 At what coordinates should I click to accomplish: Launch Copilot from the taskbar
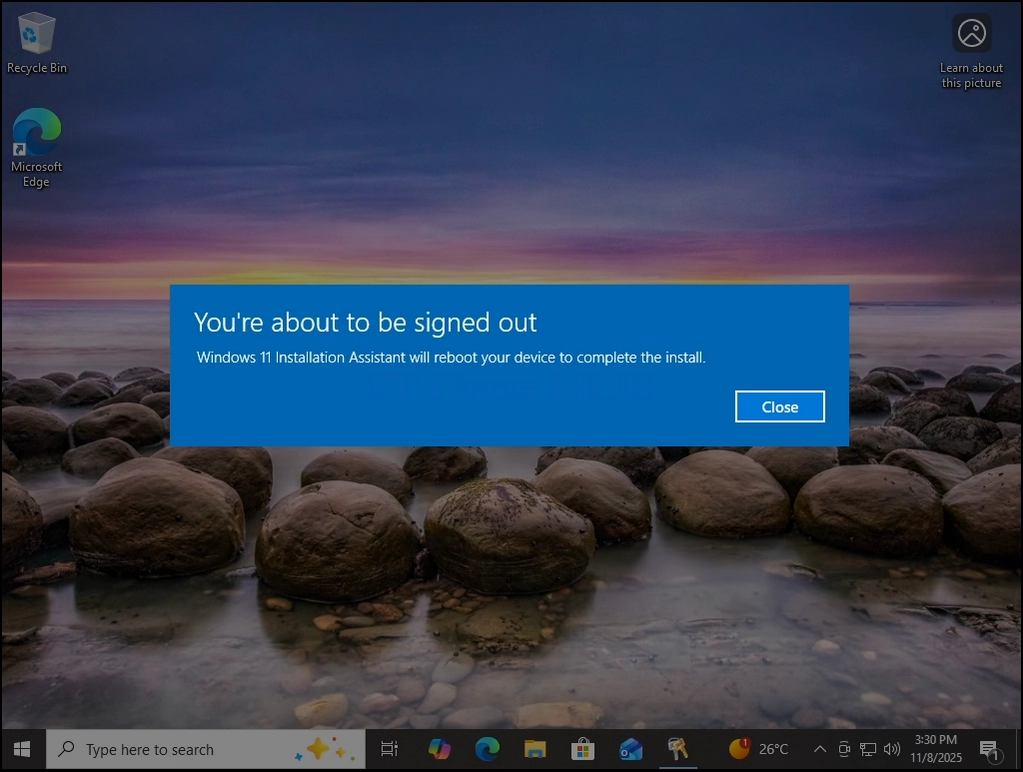point(439,749)
